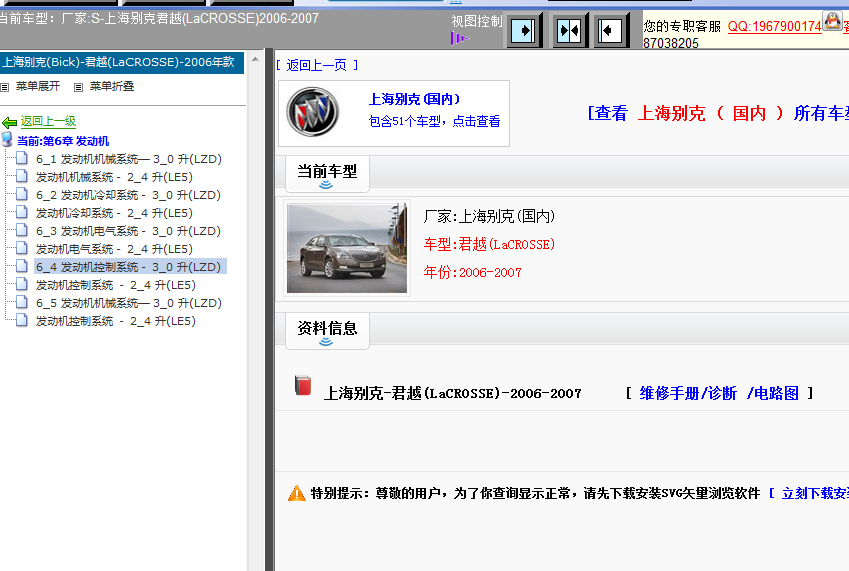Click page icon beside 6_2 cooling system item
Screen dimensions: 849x571
22,194
